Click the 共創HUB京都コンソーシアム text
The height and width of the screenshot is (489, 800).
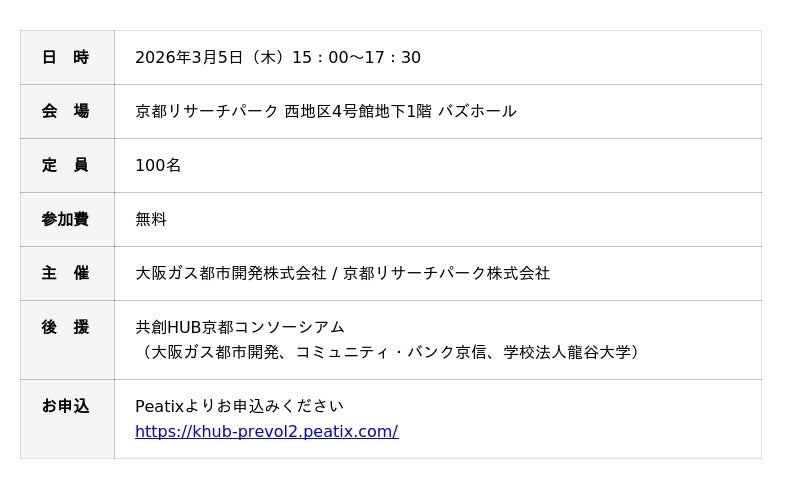tap(240, 327)
